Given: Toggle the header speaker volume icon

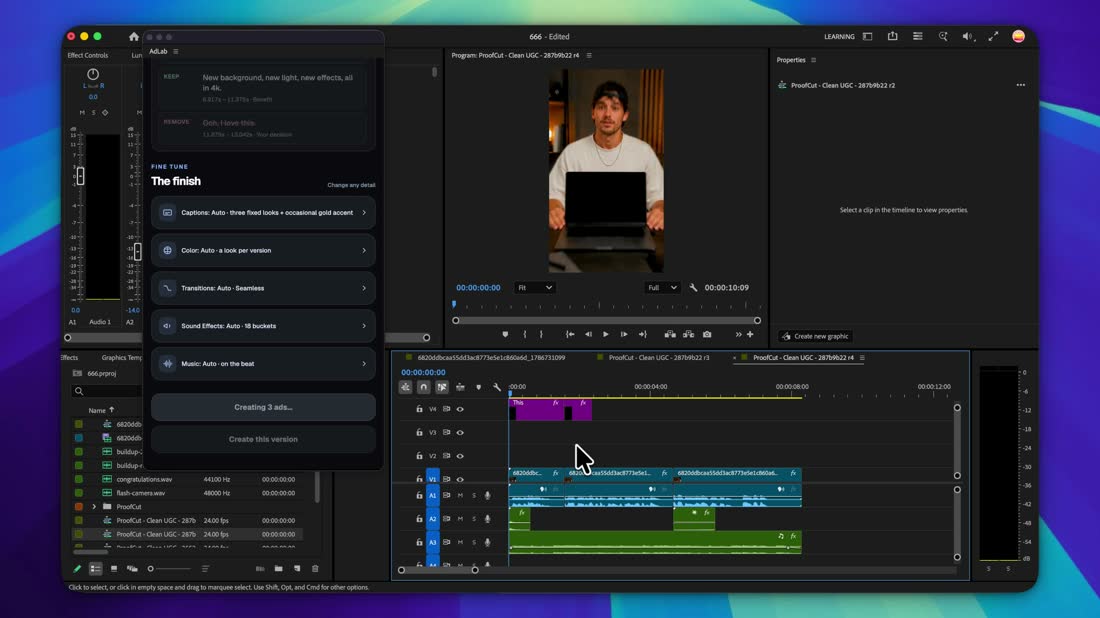Looking at the screenshot, I should [967, 36].
